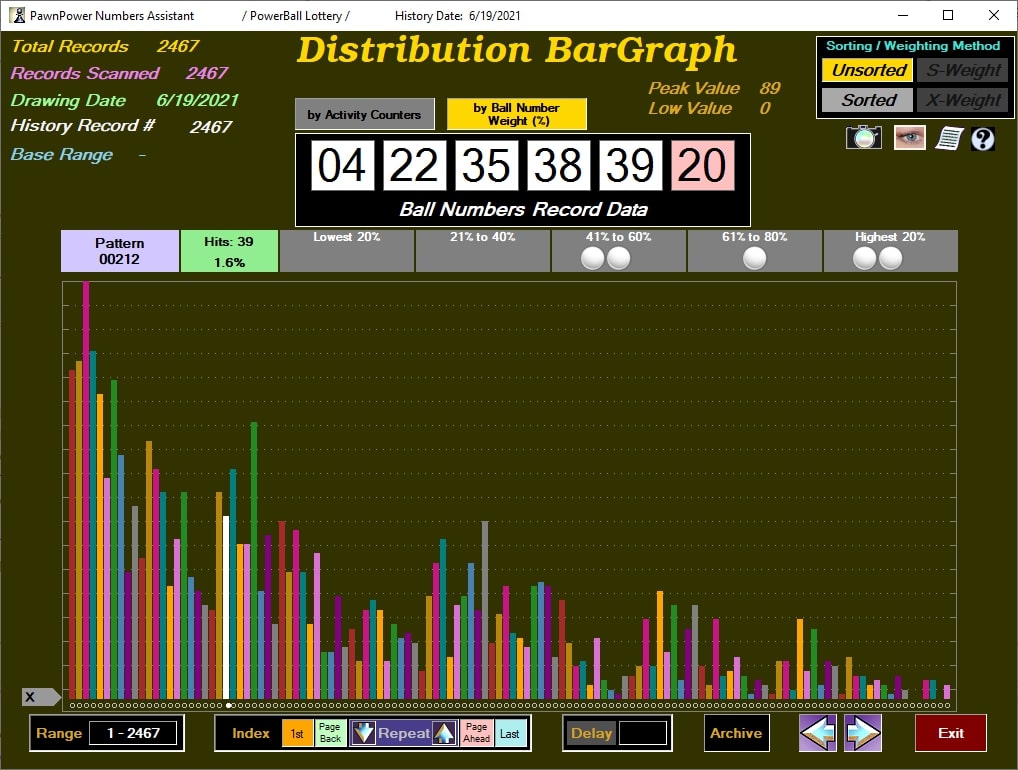This screenshot has width=1018, height=770.
Task: Click the camera snapshot icon
Action: pyautogui.click(x=863, y=138)
